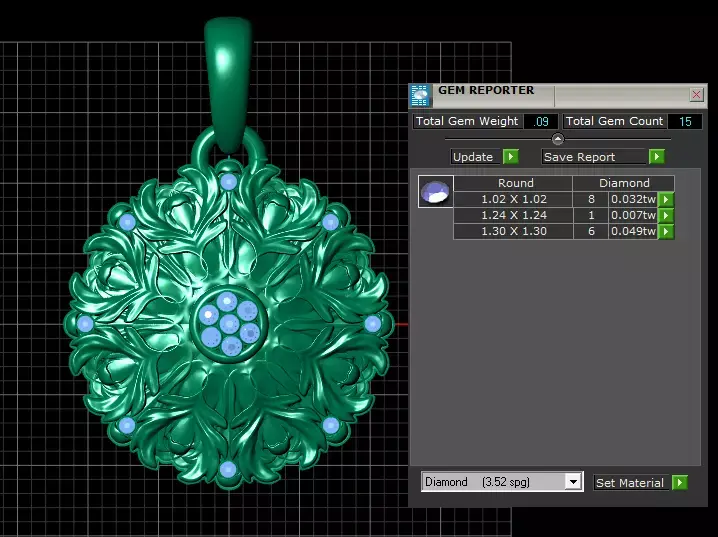This screenshot has height=537, width=718.
Task: Click the Total Gem Weight label
Action: coord(467,121)
